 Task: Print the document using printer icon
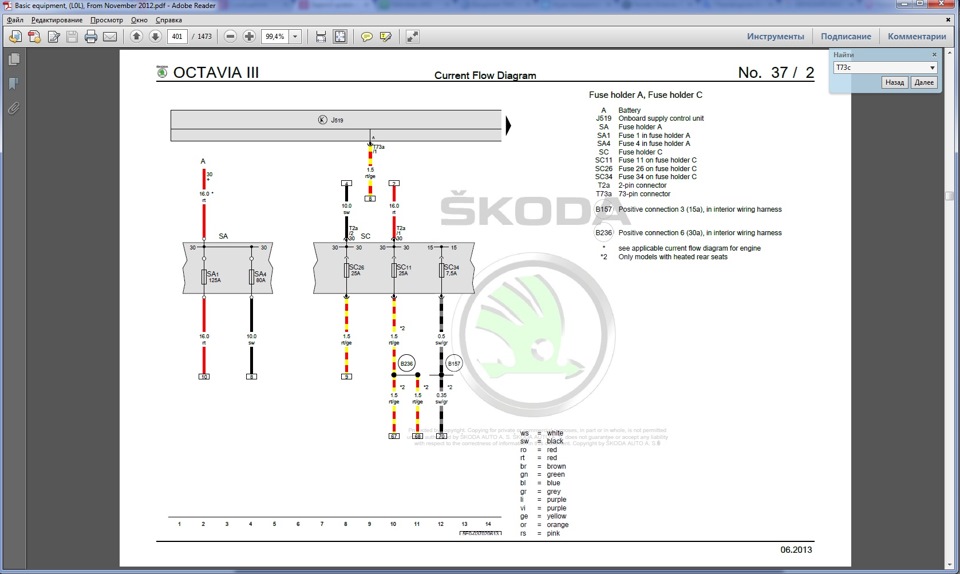[x=91, y=37]
